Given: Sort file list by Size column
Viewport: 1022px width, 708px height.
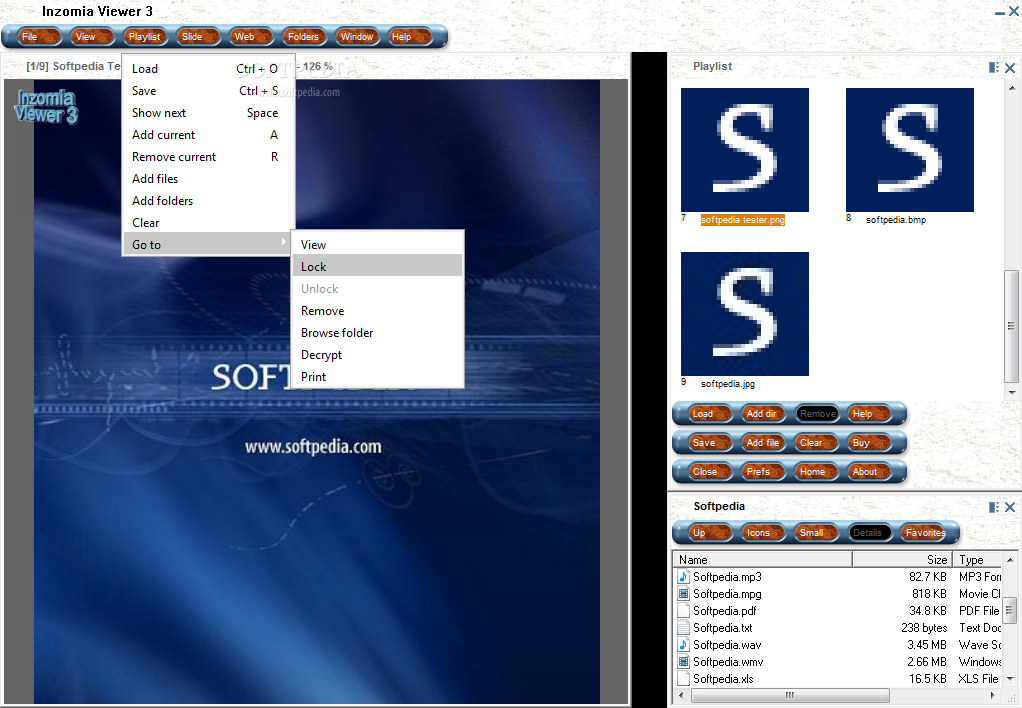Looking at the screenshot, I should point(902,560).
